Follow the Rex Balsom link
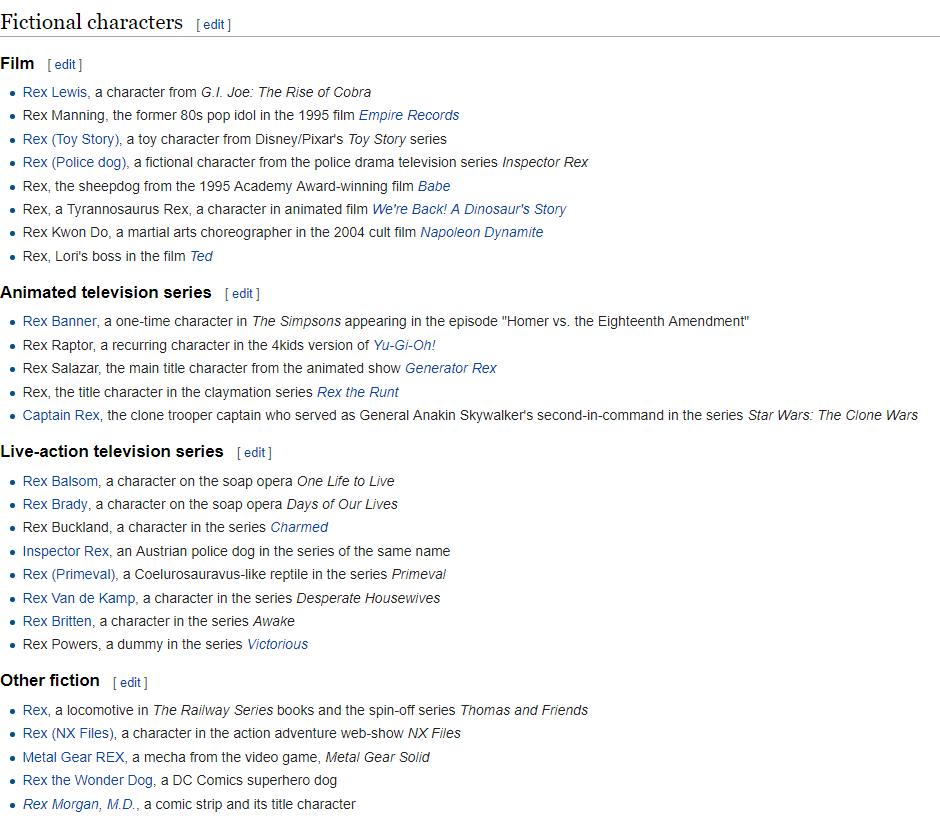 click(x=60, y=482)
